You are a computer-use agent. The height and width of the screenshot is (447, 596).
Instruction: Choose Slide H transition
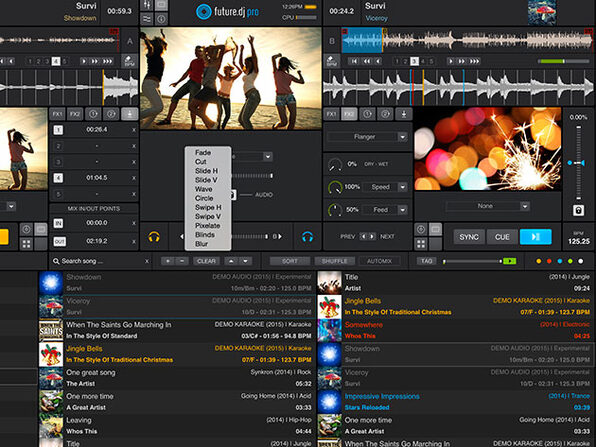pos(206,171)
